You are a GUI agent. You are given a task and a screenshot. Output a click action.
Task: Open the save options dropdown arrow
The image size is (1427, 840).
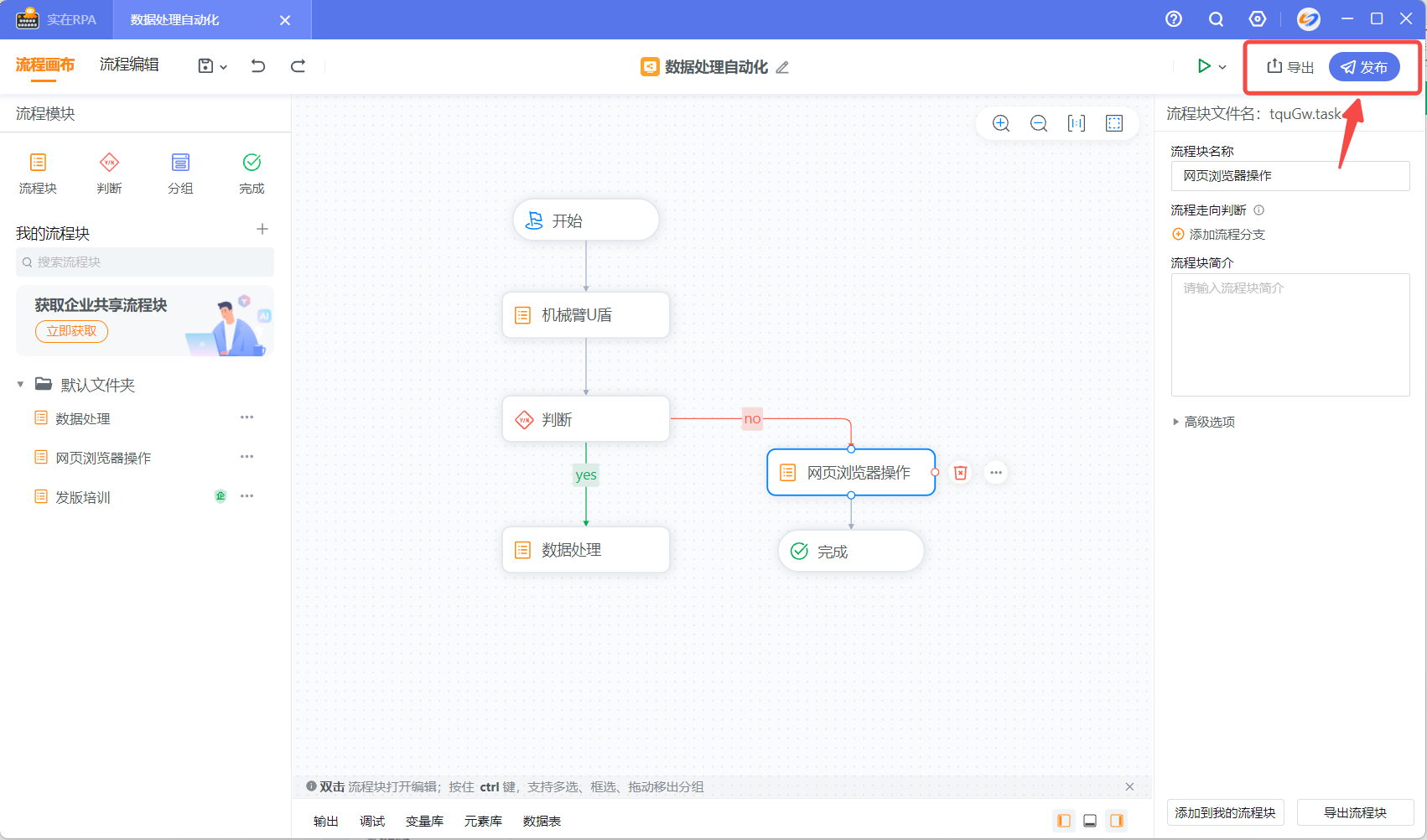point(224,67)
